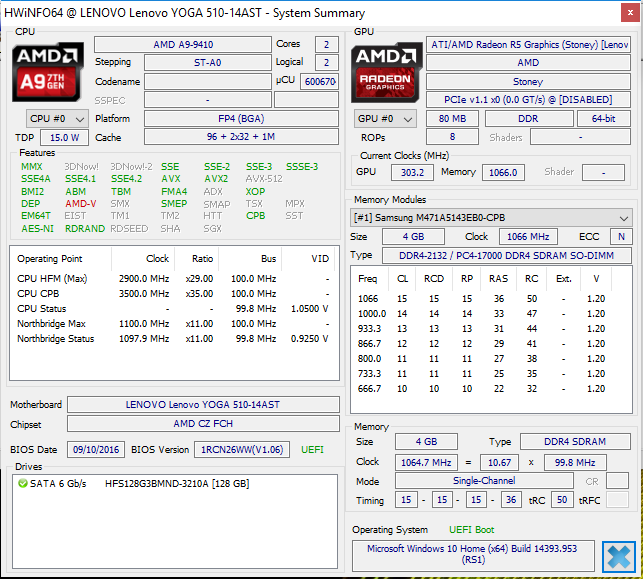Click the tRC value 50 field
Screen dimensions: 643x579
[562, 500]
